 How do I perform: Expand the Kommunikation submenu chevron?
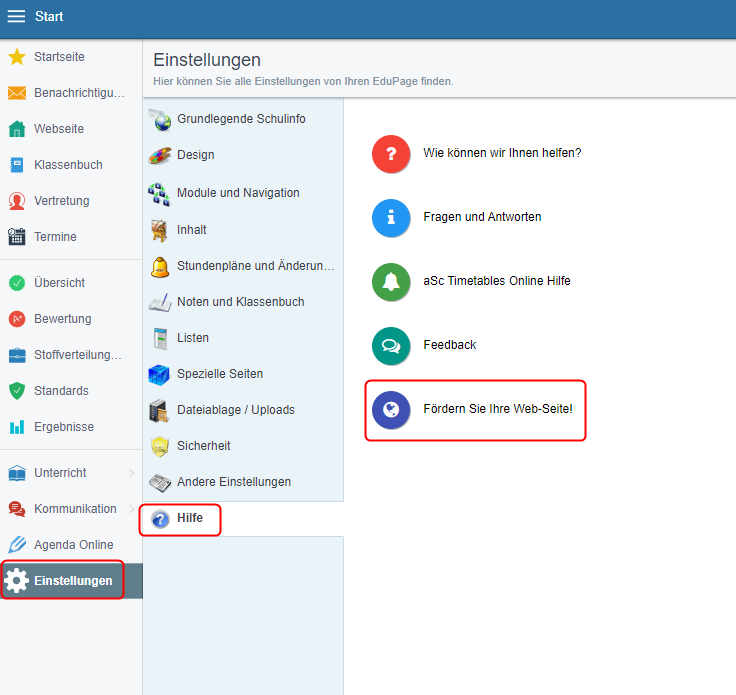click(x=132, y=509)
